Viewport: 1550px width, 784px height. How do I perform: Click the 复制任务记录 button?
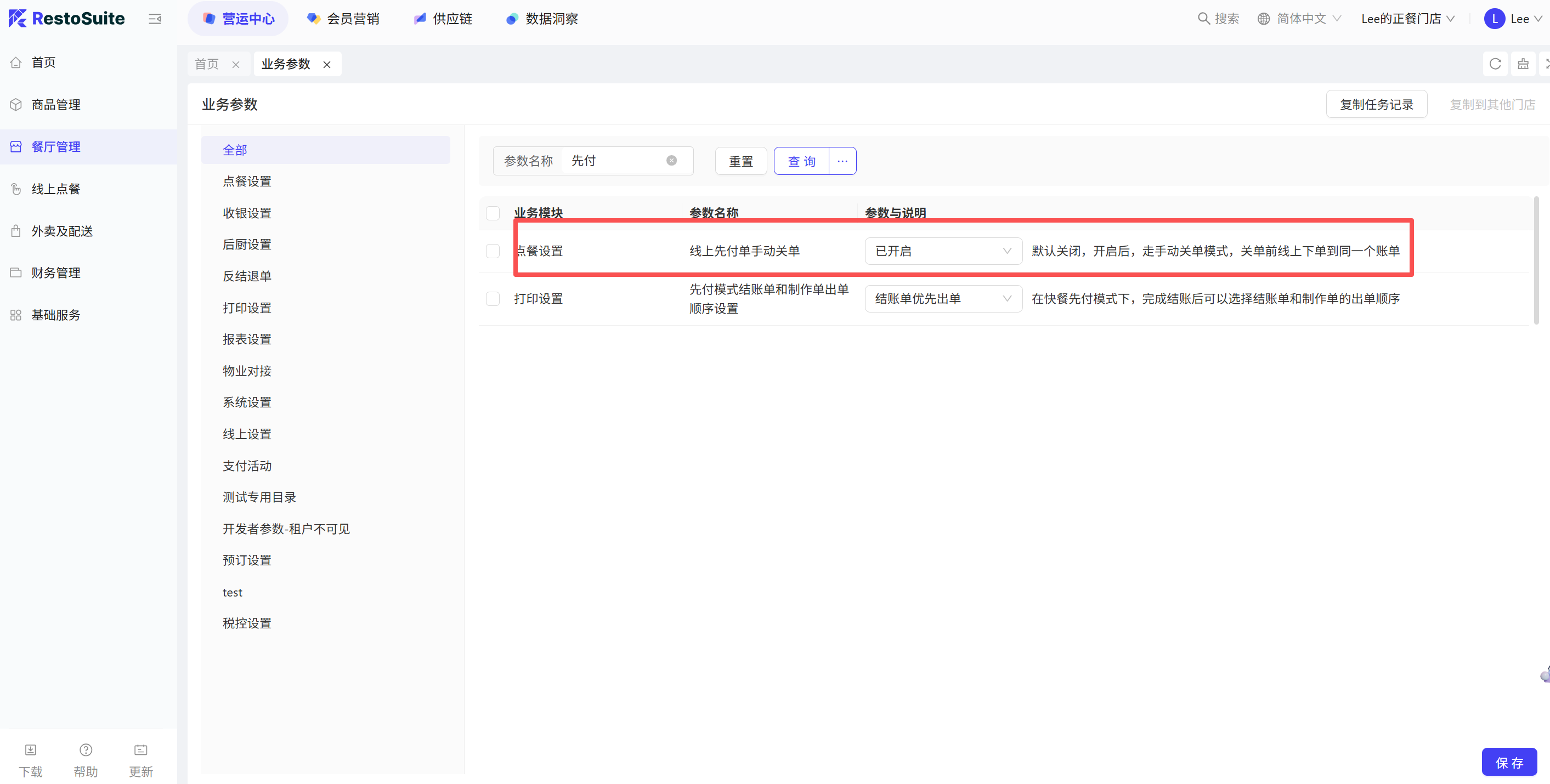pos(1376,104)
